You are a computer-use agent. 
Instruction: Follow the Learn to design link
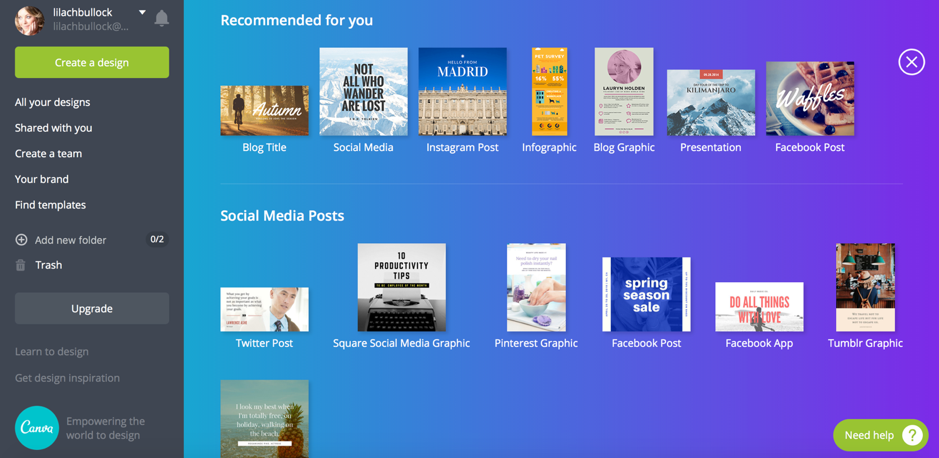52,352
